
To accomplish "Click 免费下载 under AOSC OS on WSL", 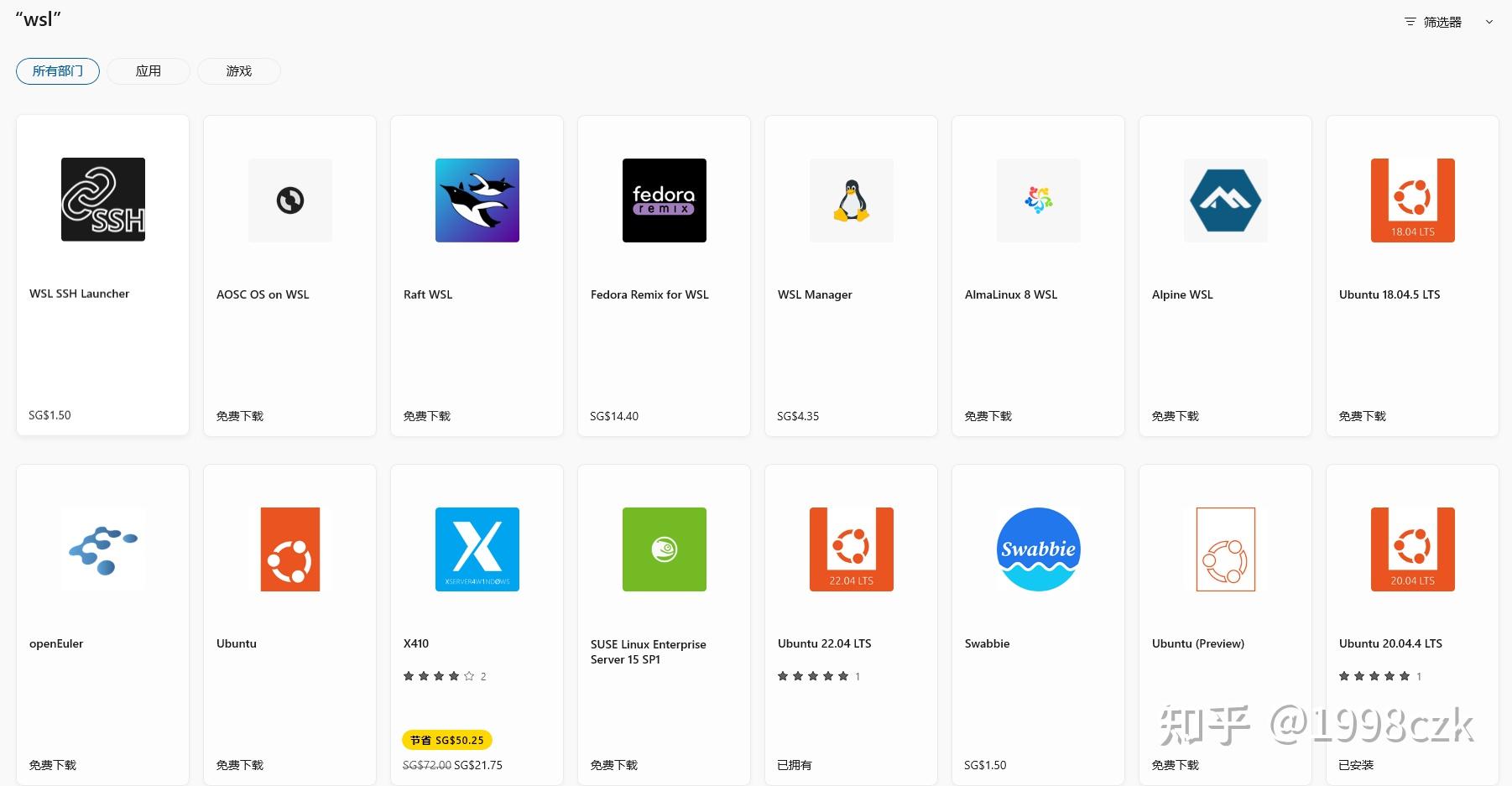I will [240, 416].
